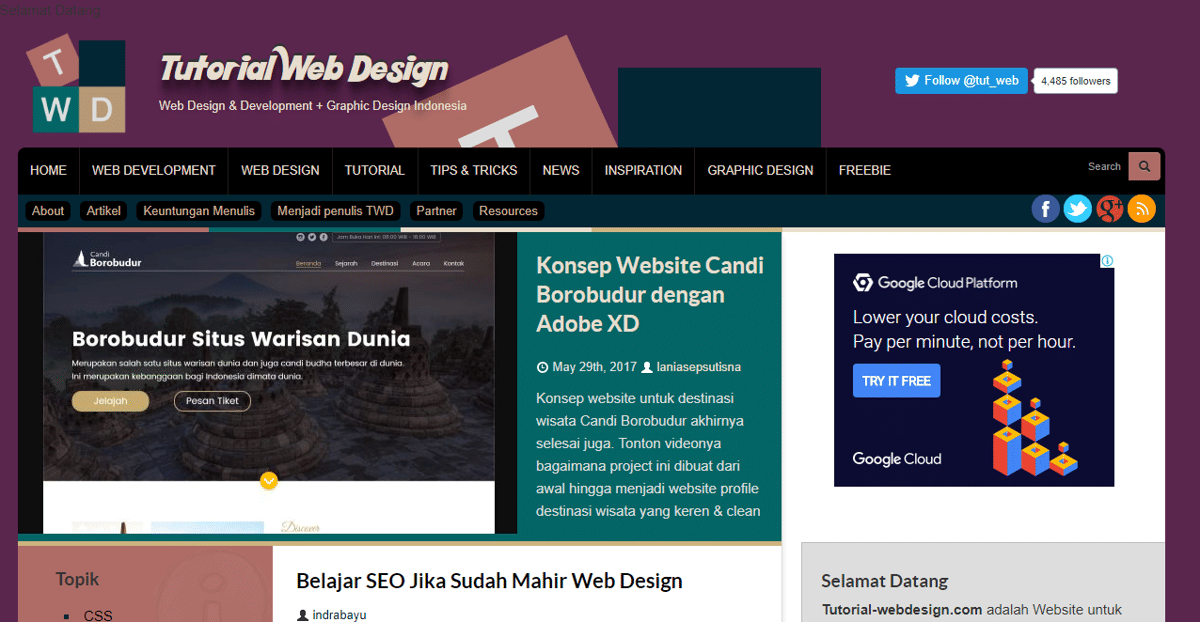
Task: Click the TRY IT FREE button in the ad
Action: [896, 380]
